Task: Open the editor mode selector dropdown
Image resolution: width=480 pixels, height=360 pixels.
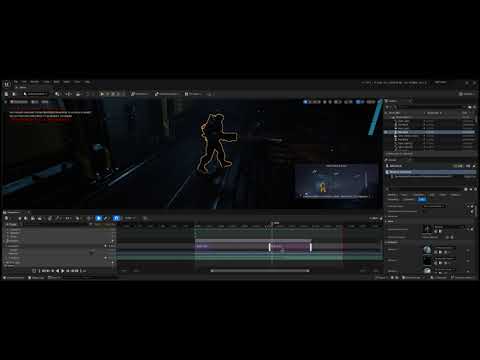Action: [x=35, y=94]
